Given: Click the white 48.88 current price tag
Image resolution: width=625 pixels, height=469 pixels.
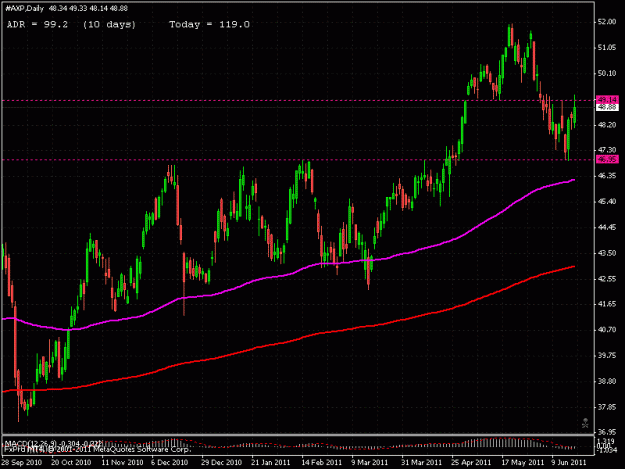Looking at the screenshot, I should pyautogui.click(x=607, y=107).
